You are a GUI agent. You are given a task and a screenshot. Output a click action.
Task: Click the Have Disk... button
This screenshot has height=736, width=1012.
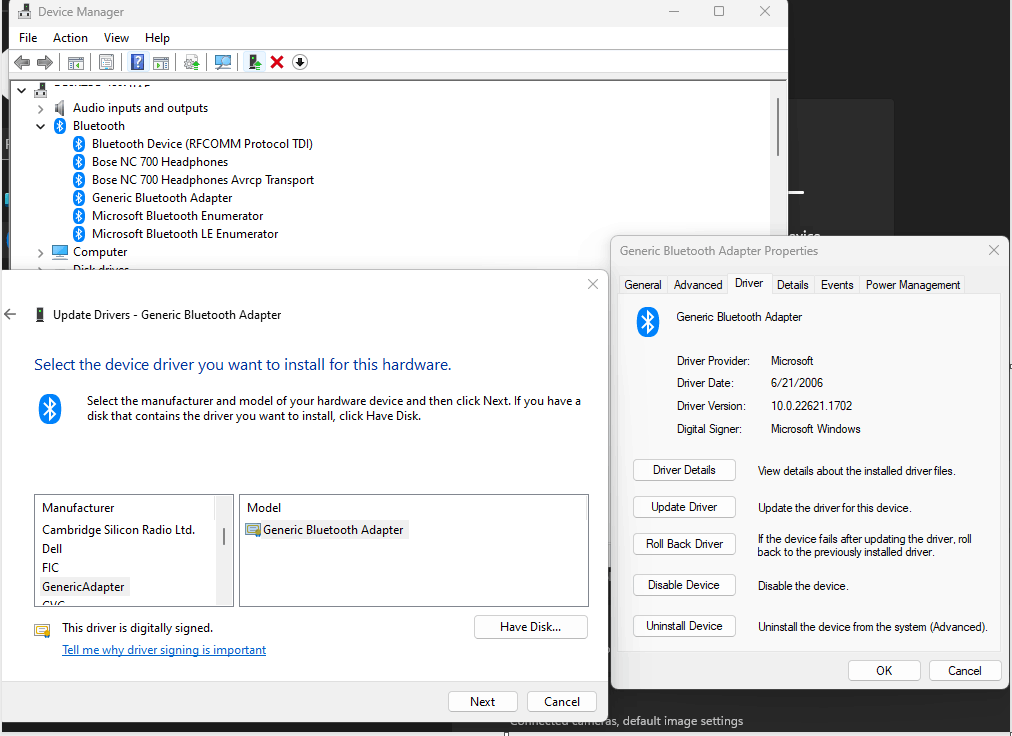point(531,627)
